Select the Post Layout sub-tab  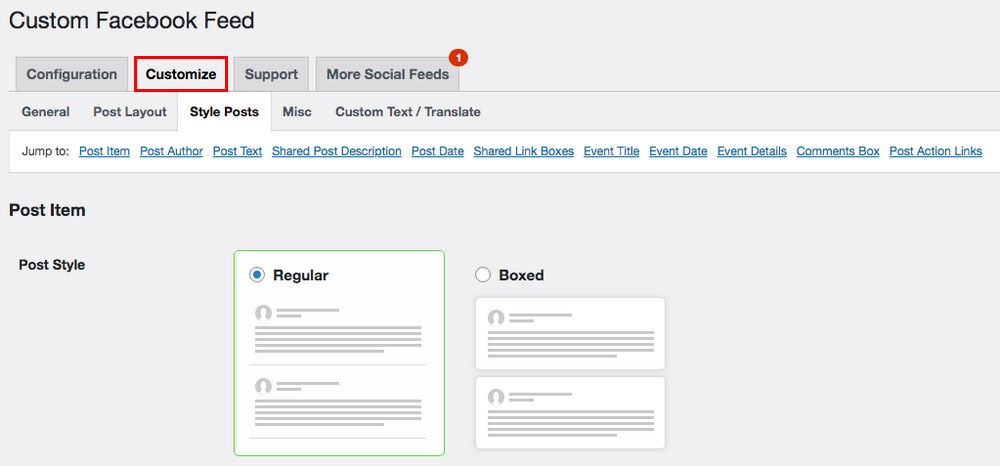click(x=130, y=112)
